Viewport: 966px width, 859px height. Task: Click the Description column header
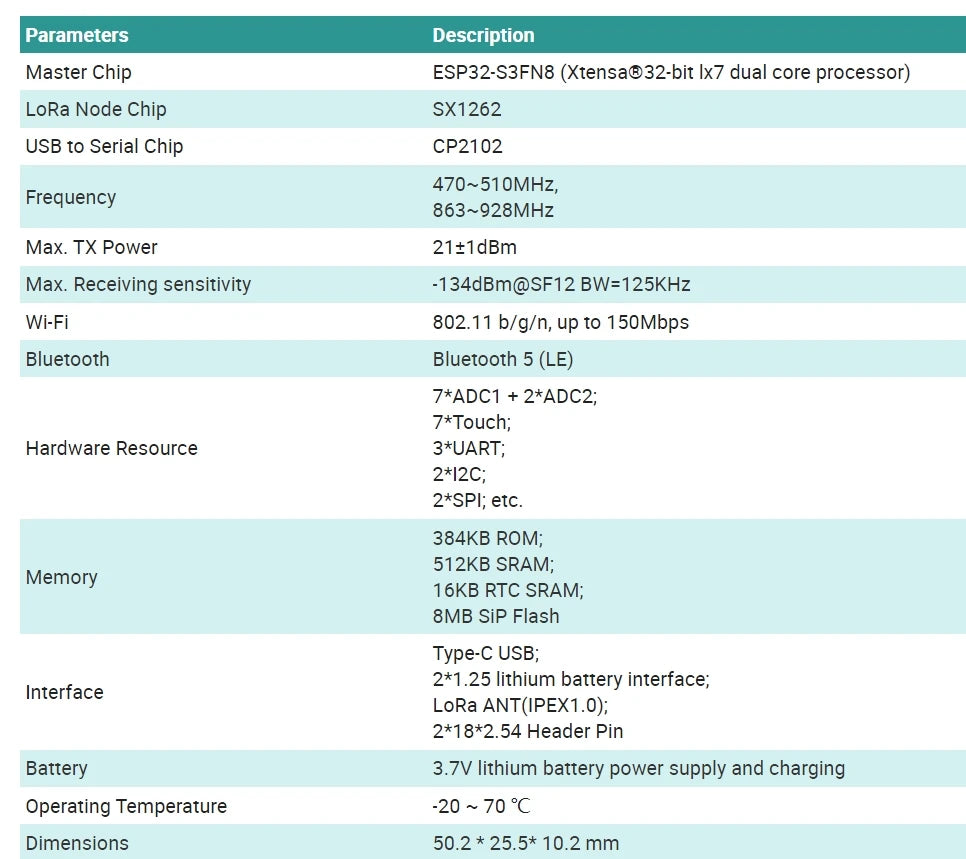483,35
